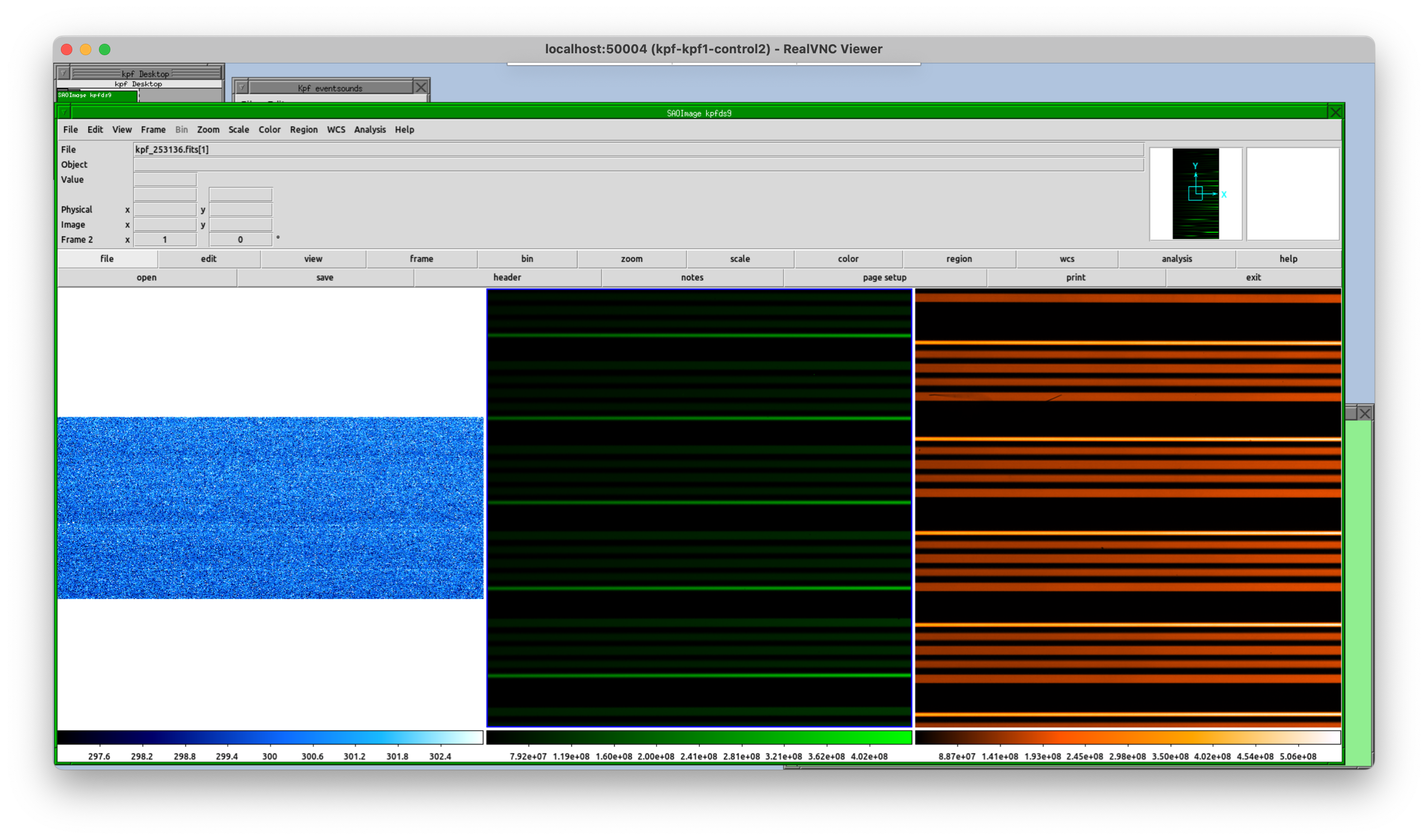Select the 'edit' buttonbar tab
The width and height of the screenshot is (1428, 840).
coord(208,258)
